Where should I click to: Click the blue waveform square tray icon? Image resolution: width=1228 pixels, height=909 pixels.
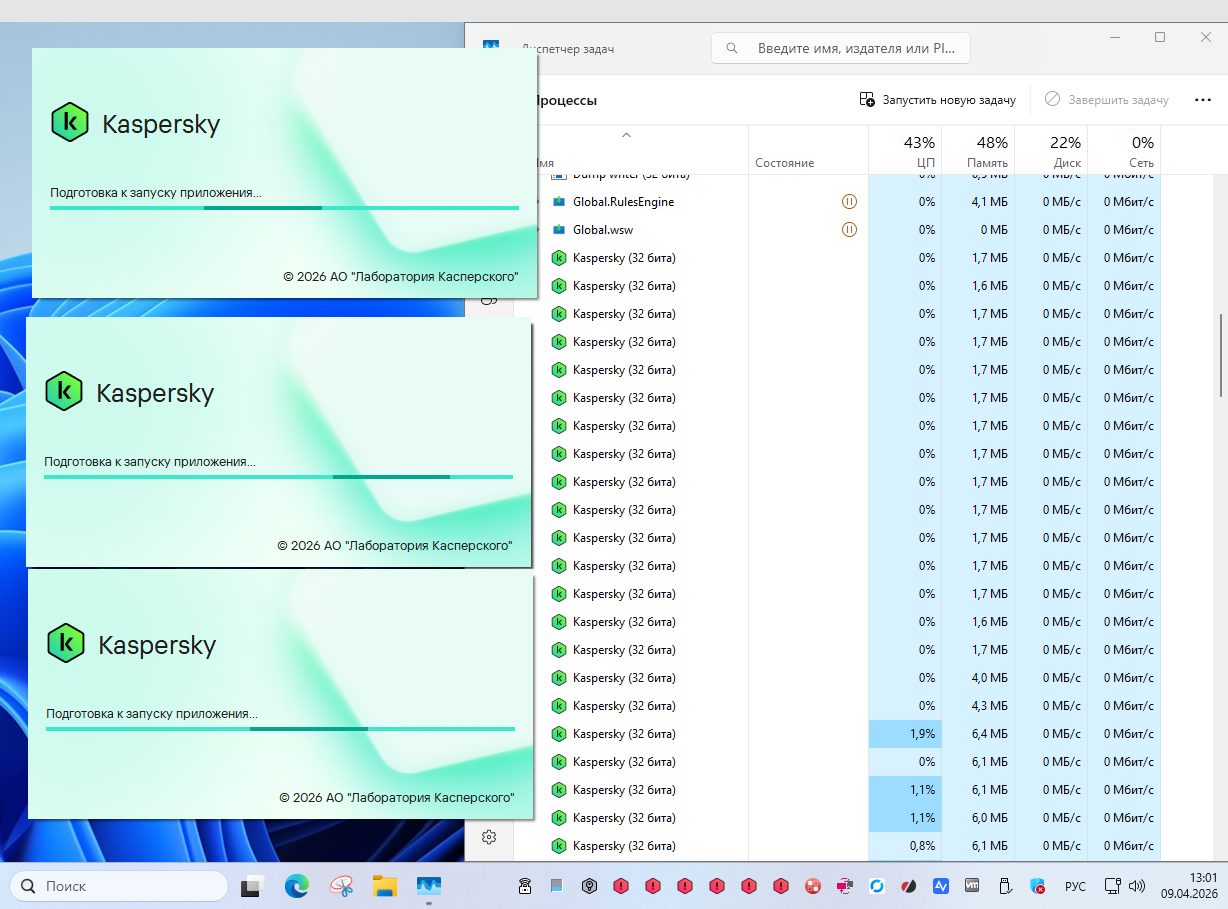[x=941, y=886]
